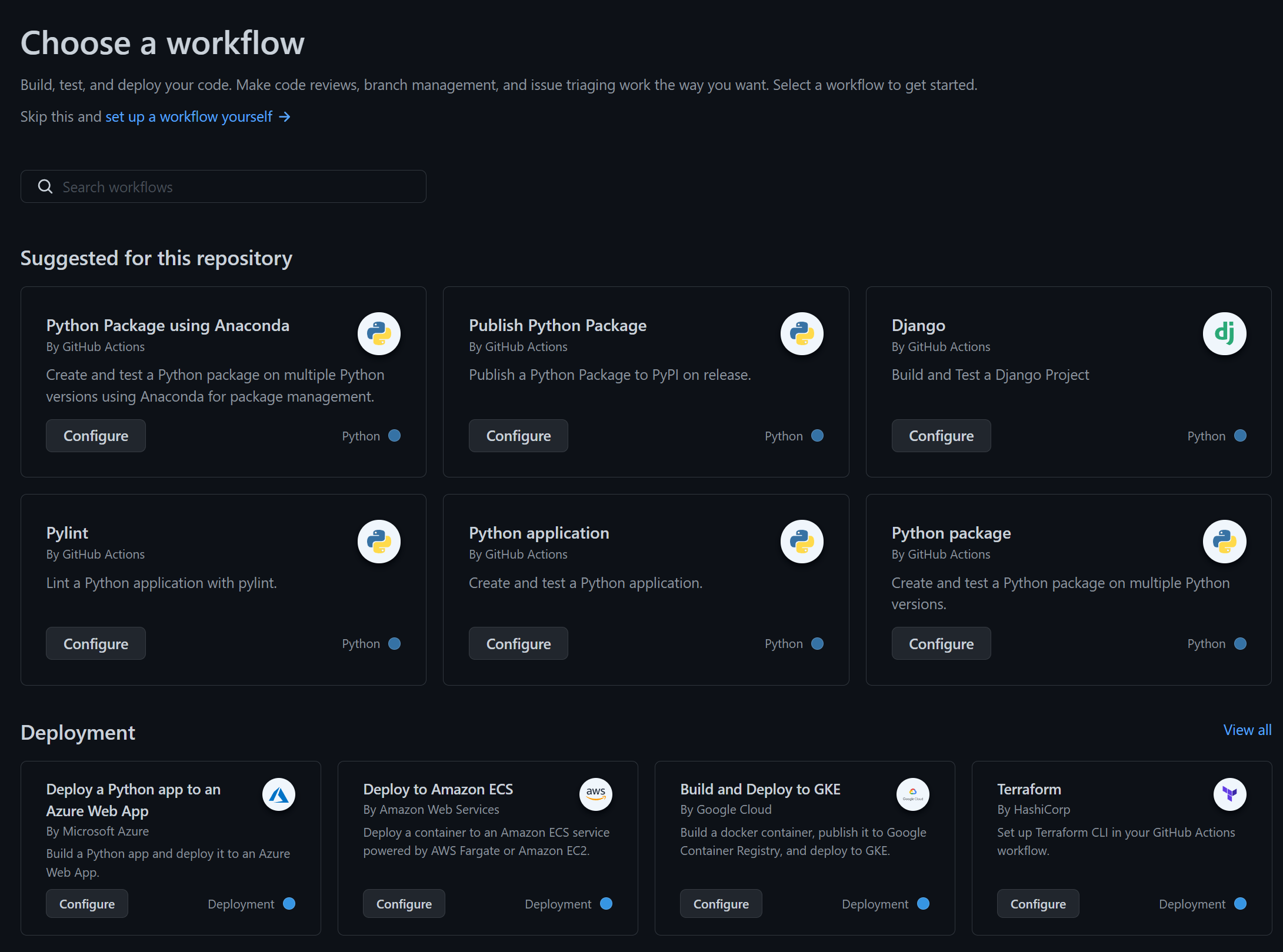
Task: Configure the Django workflow
Action: (x=941, y=436)
